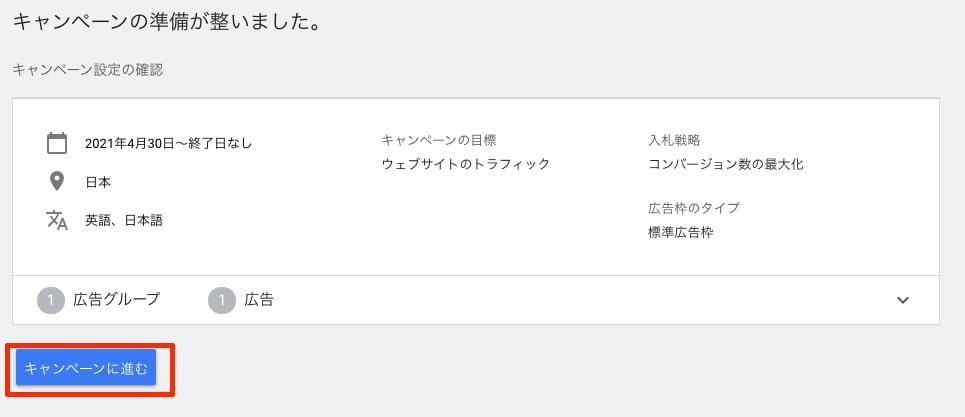Click the calendar date range icon

click(57, 143)
